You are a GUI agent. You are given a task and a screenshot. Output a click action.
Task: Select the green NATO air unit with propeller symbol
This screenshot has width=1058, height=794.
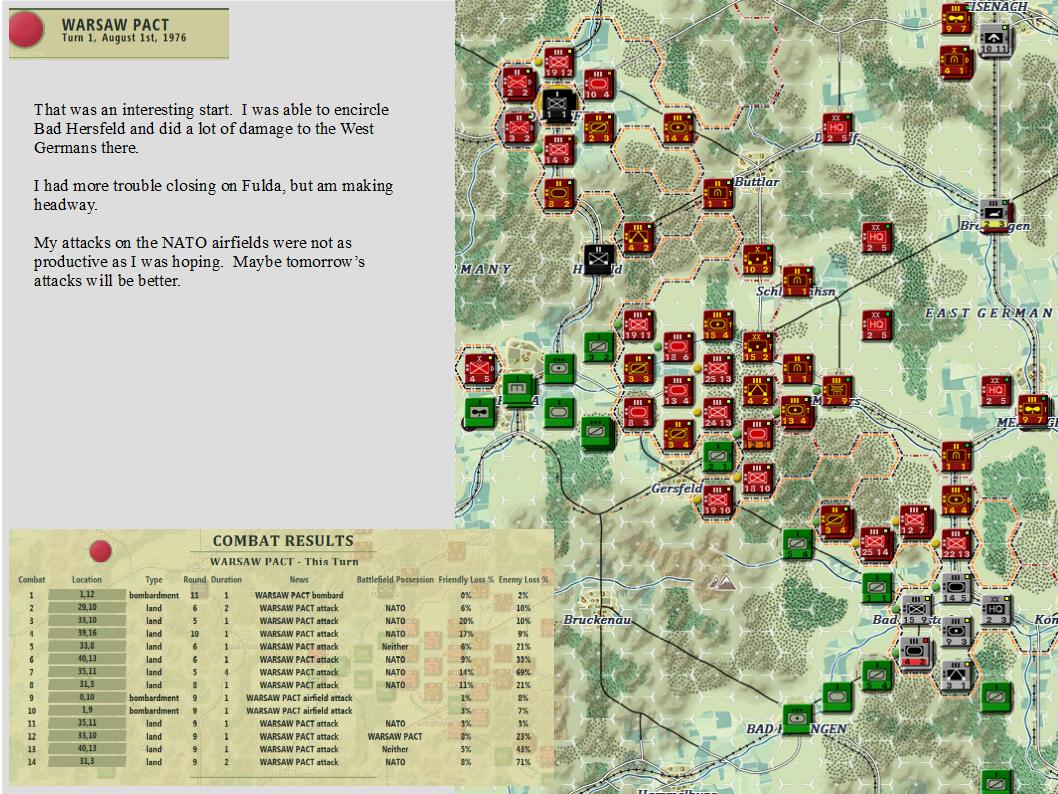point(479,413)
